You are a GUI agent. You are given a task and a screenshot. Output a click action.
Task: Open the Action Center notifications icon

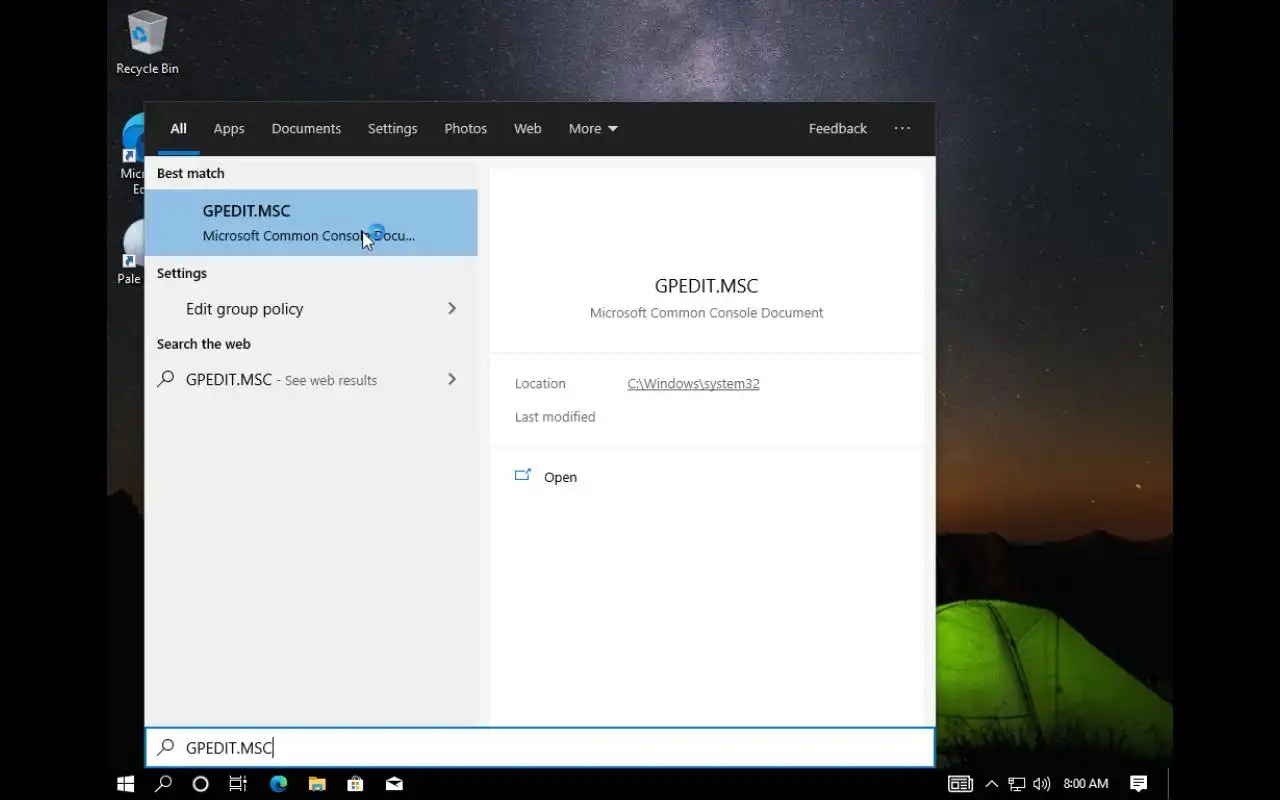pos(1138,783)
